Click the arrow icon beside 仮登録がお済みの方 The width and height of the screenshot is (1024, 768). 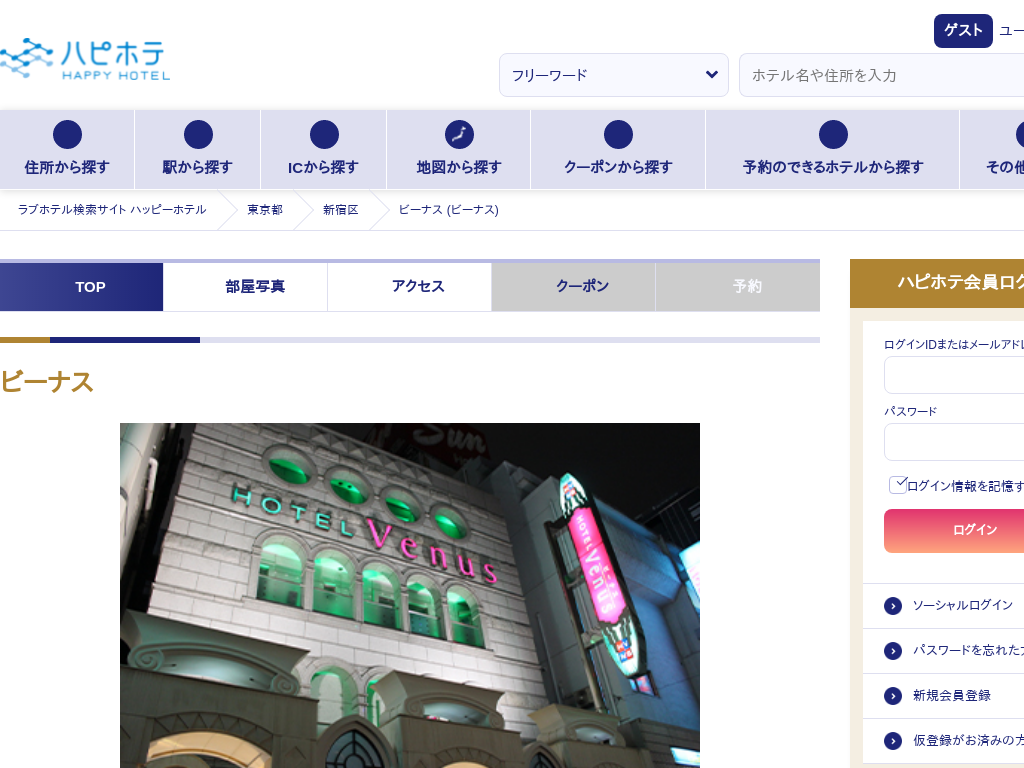pyautogui.click(x=893, y=741)
